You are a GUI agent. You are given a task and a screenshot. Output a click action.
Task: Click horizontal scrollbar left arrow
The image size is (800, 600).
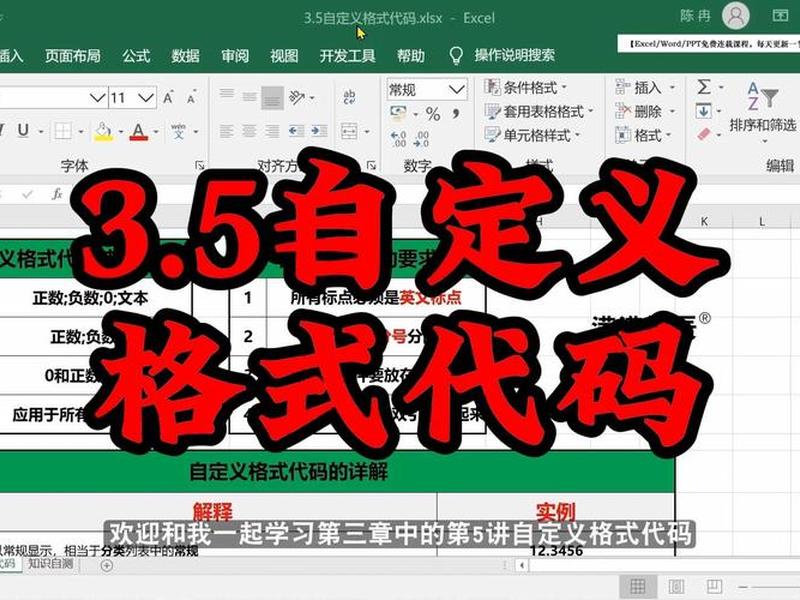click(x=521, y=565)
